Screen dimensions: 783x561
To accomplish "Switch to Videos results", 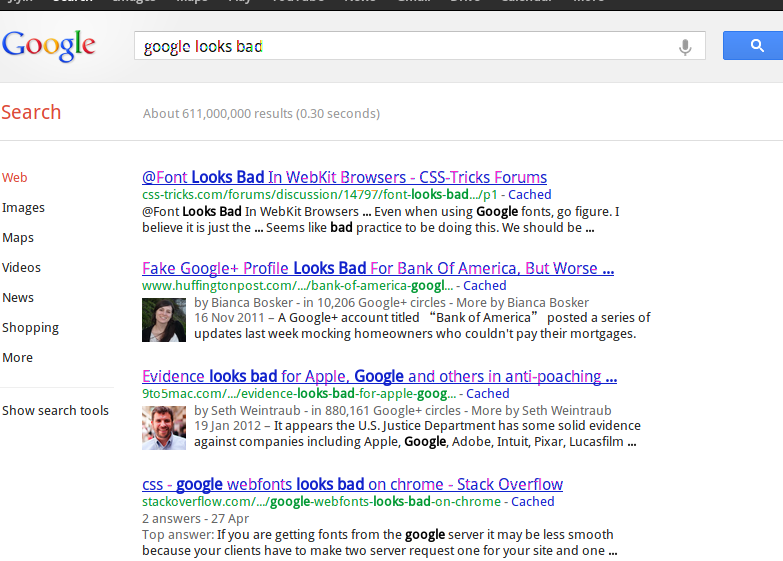I will click(x=21, y=267).
